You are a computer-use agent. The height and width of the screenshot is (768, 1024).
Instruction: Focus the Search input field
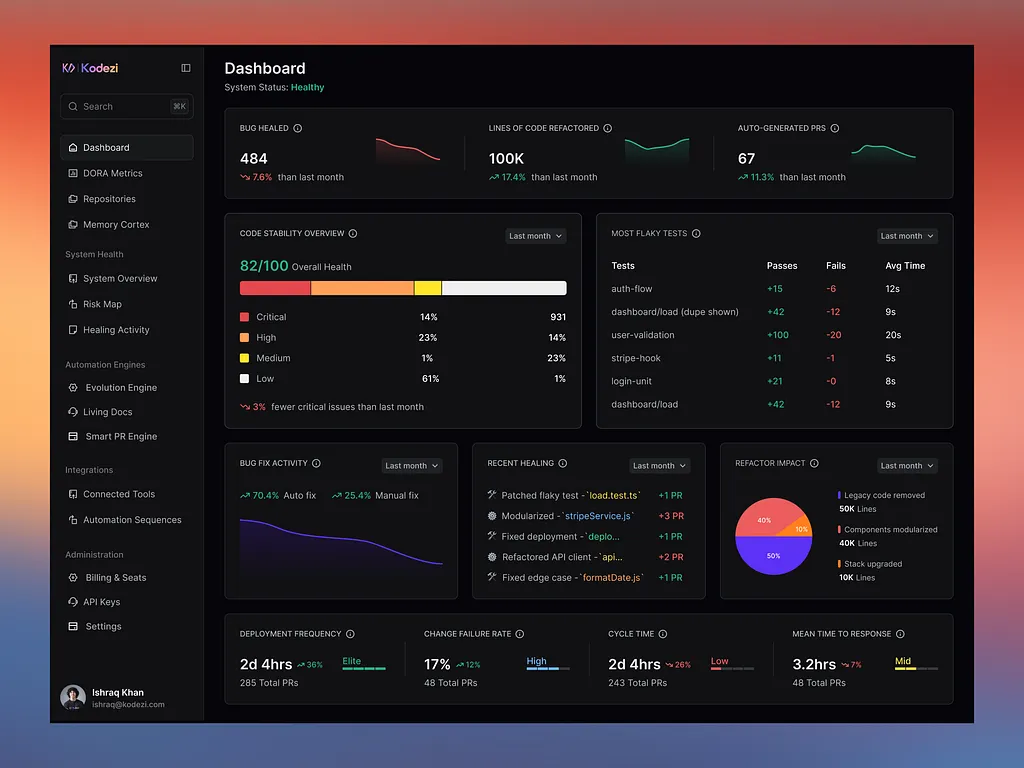pyautogui.click(x=127, y=106)
